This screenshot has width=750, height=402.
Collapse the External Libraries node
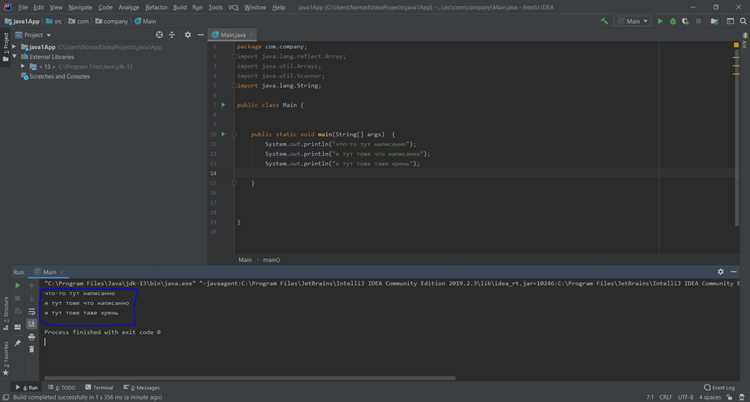coord(14,56)
